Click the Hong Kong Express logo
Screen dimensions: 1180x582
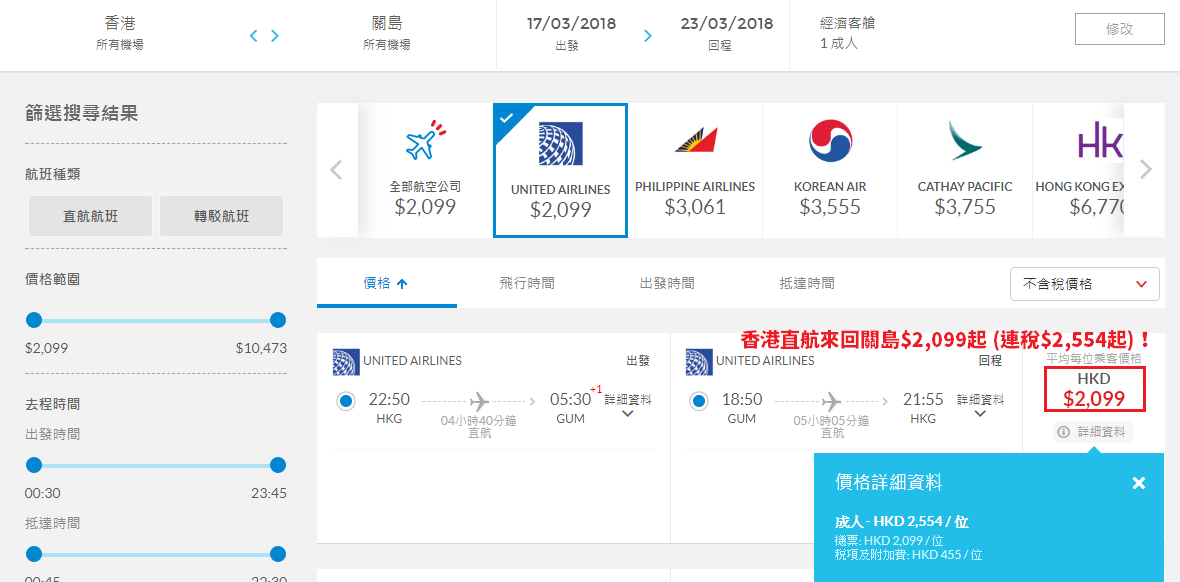point(1099,141)
